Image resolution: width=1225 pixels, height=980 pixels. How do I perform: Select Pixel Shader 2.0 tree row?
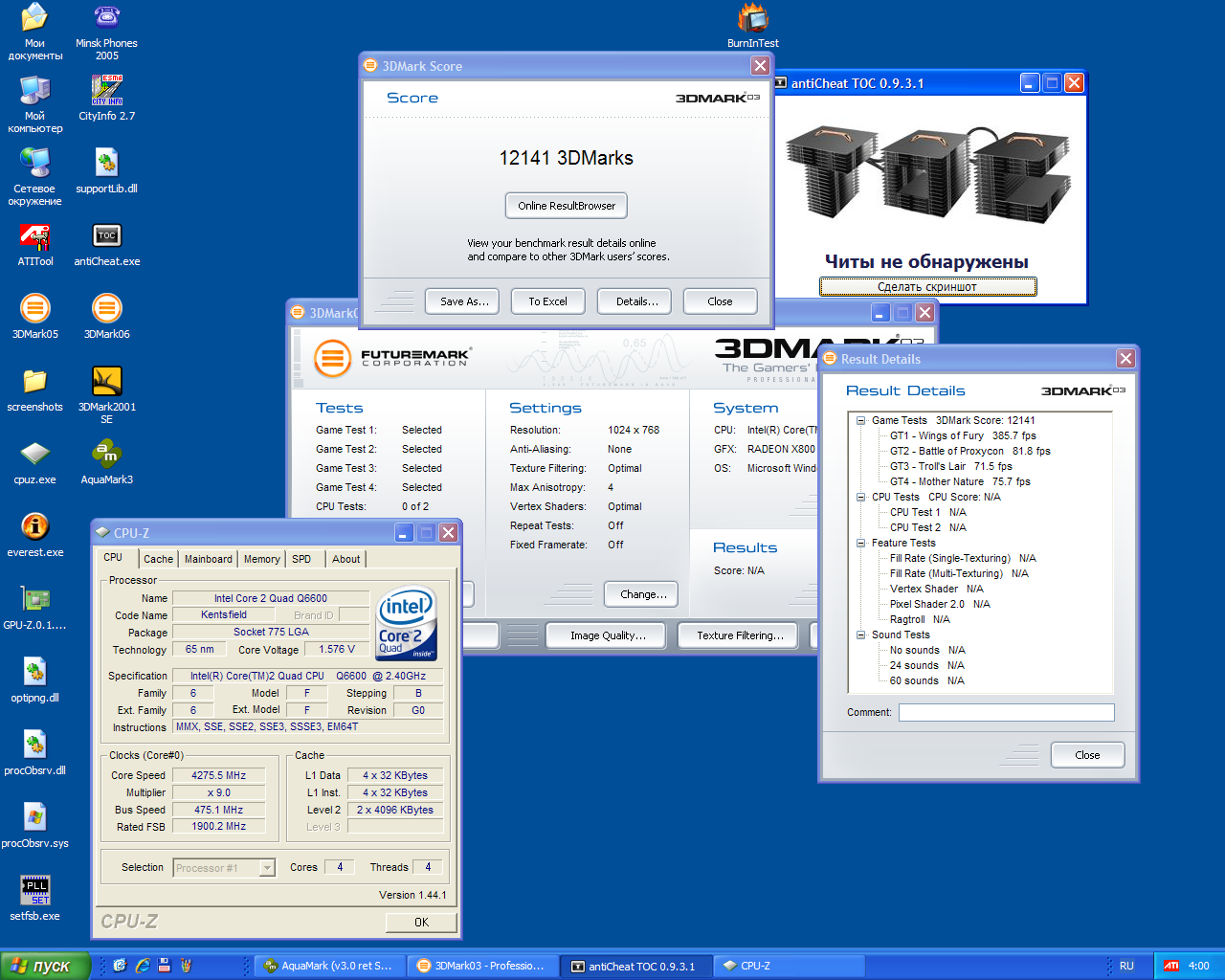(940, 604)
